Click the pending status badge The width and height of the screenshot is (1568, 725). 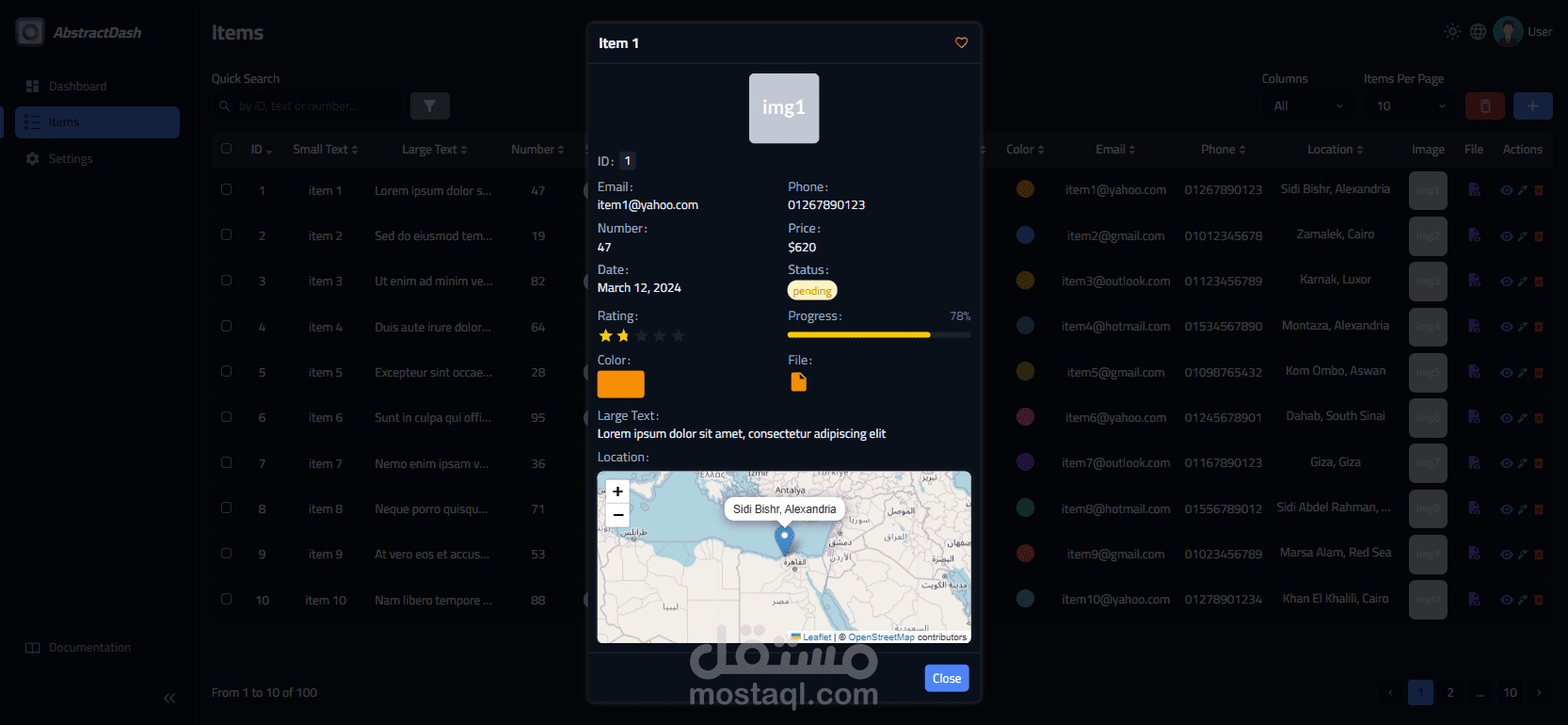click(x=812, y=291)
